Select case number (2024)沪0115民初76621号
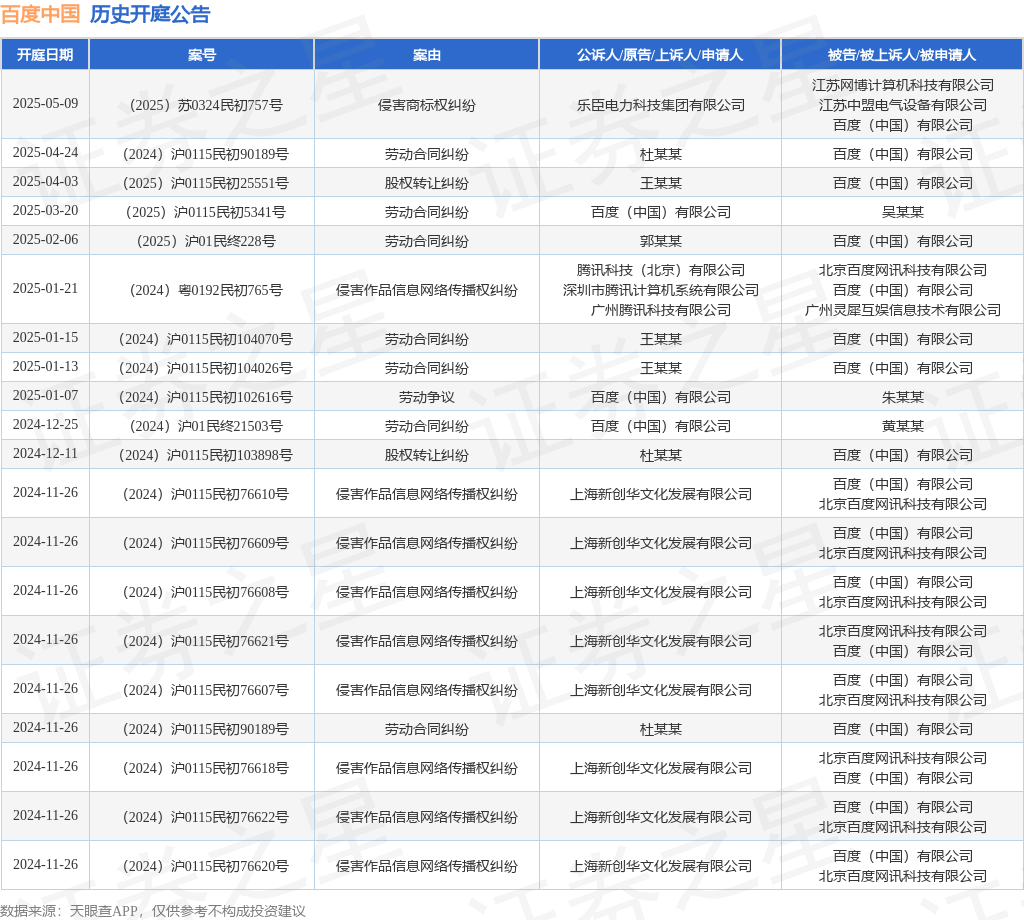This screenshot has height=920, width=1024. coord(206,641)
